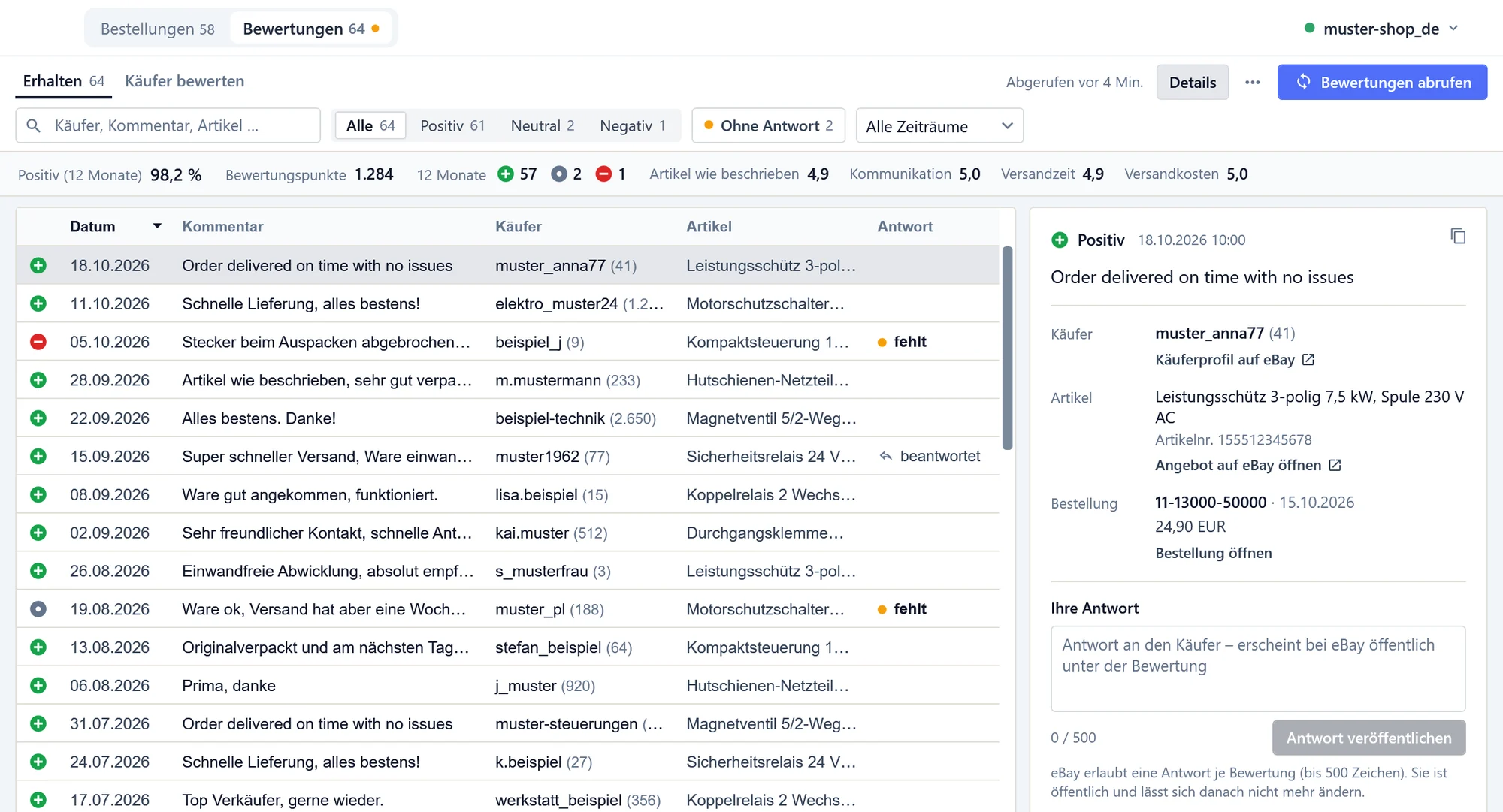Click the Durchgangsklemme article cell
Screen dimensions: 1503x812
[x=765, y=533]
